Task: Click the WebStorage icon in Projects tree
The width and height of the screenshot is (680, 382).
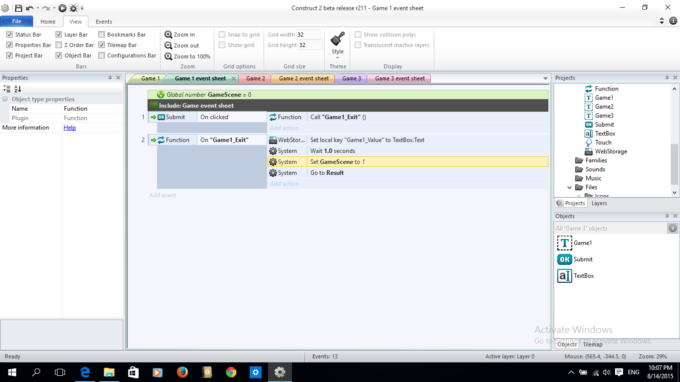Action: pyautogui.click(x=588, y=151)
